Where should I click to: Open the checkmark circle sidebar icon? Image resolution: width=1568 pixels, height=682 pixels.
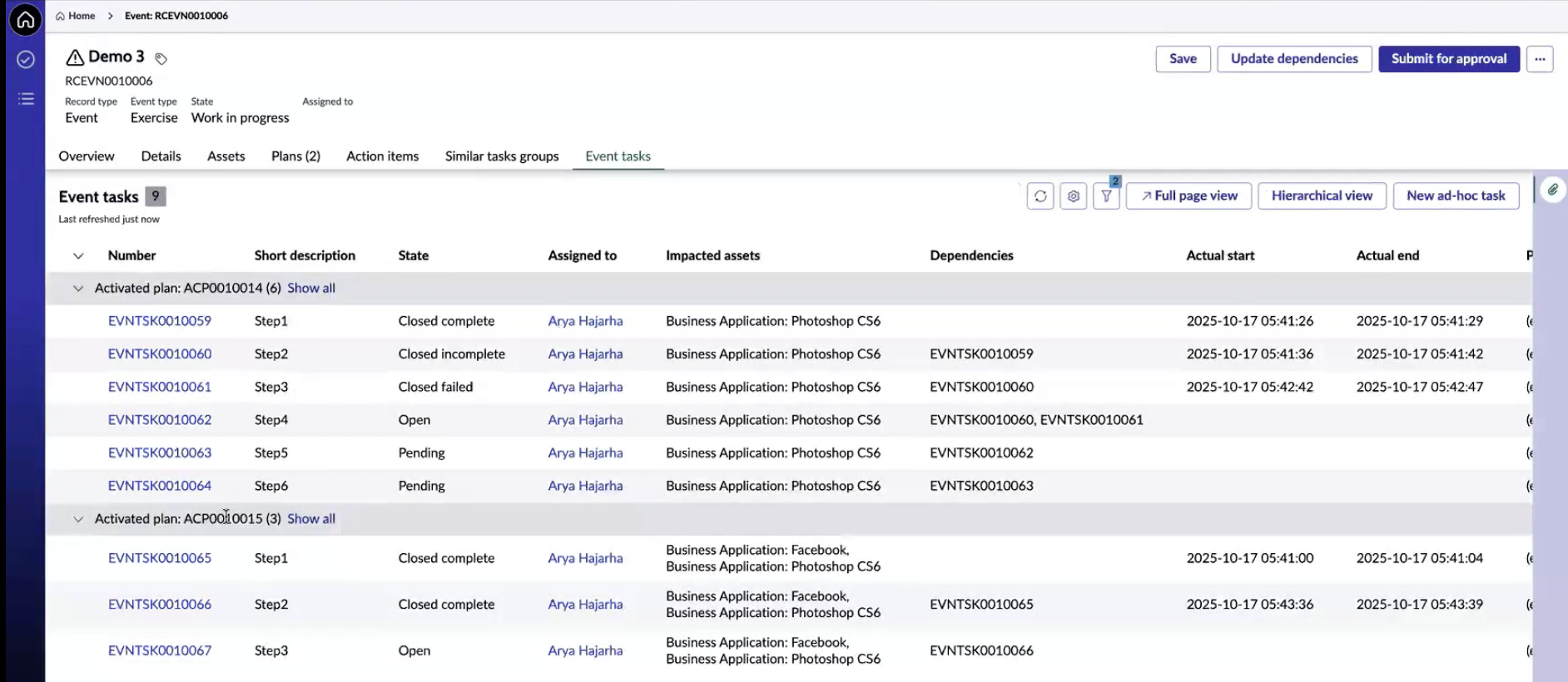(x=26, y=59)
